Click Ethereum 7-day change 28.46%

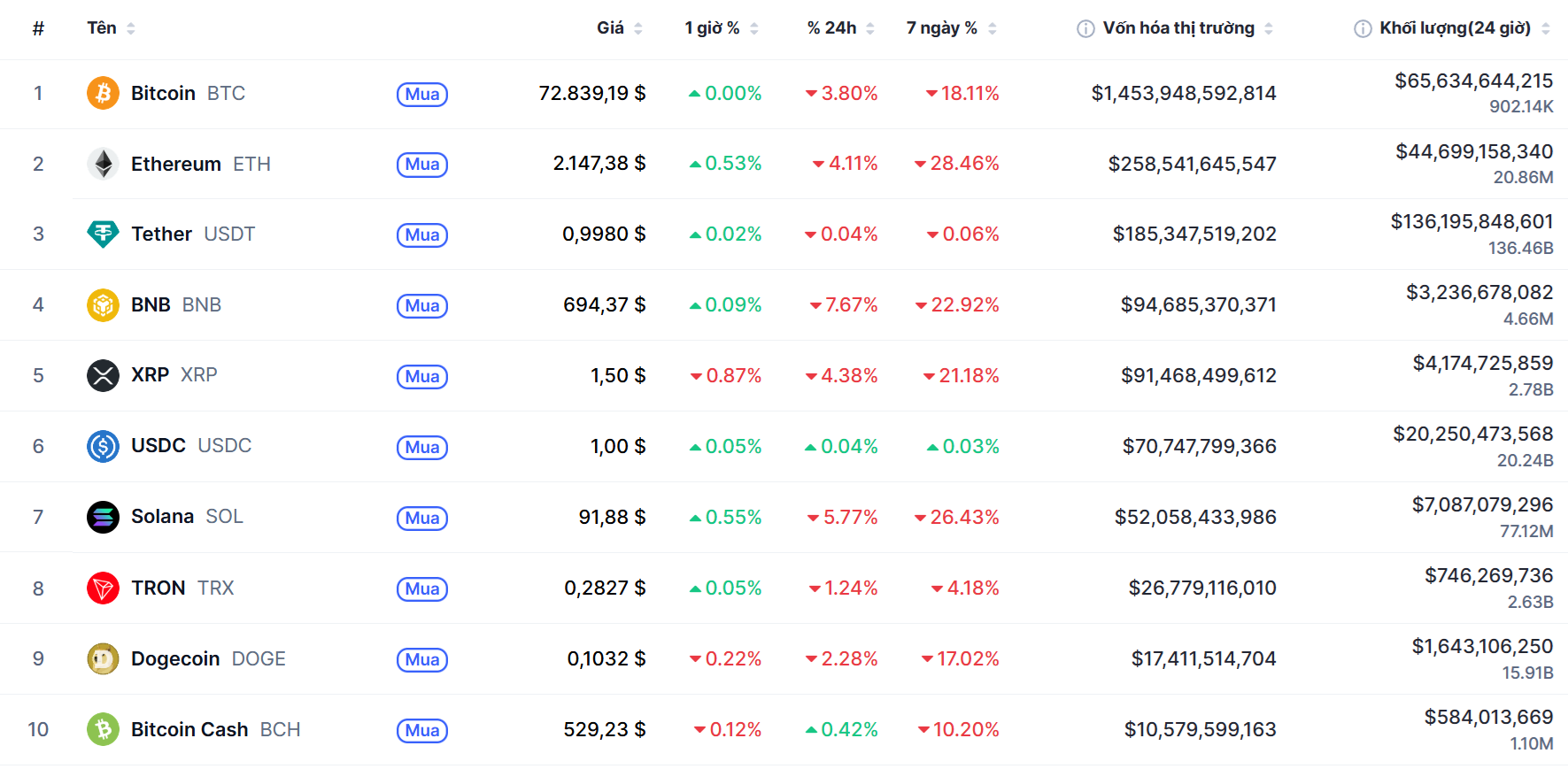coord(956,163)
